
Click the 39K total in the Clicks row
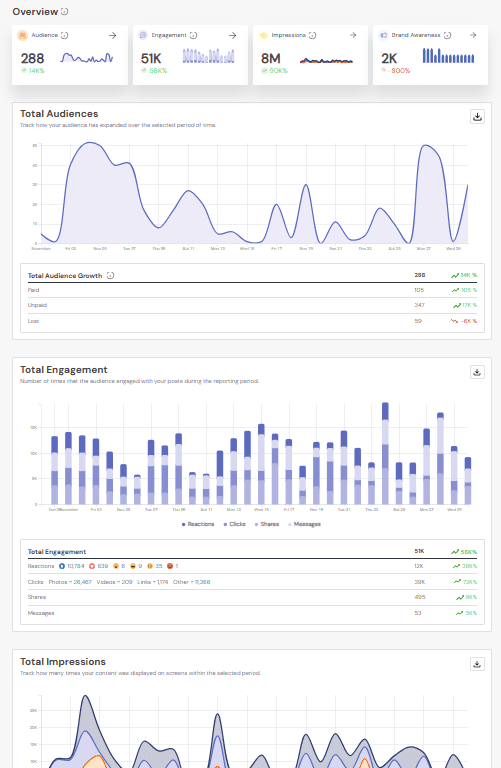[x=420, y=582]
